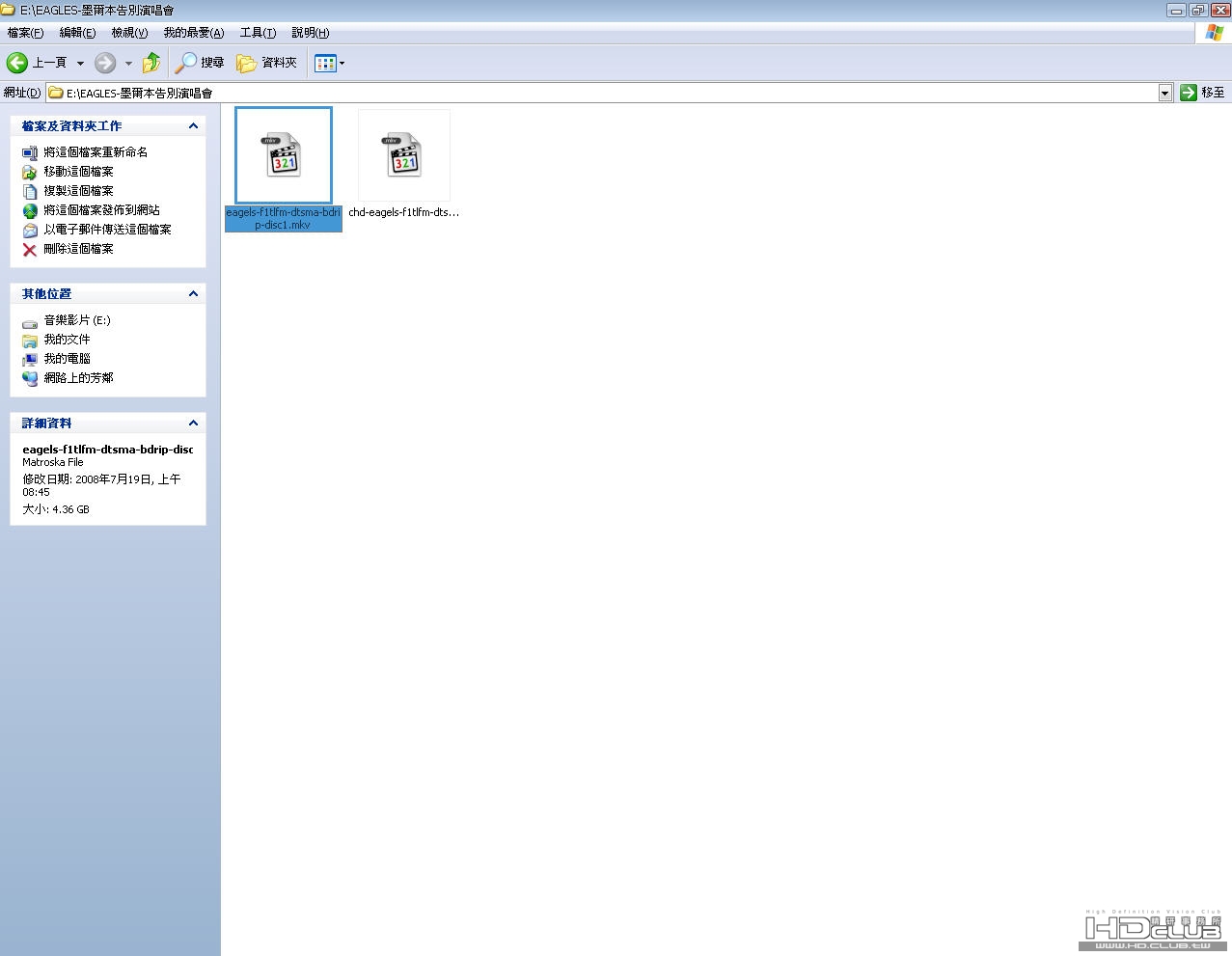Click the rename file icon
This screenshot has height=956, width=1232.
click(30, 152)
